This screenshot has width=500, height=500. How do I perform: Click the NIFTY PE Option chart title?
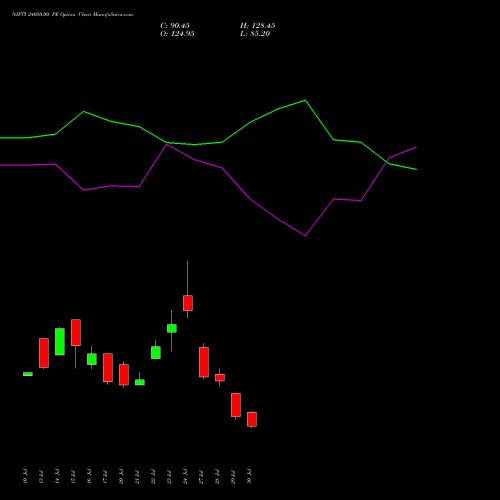[72, 14]
